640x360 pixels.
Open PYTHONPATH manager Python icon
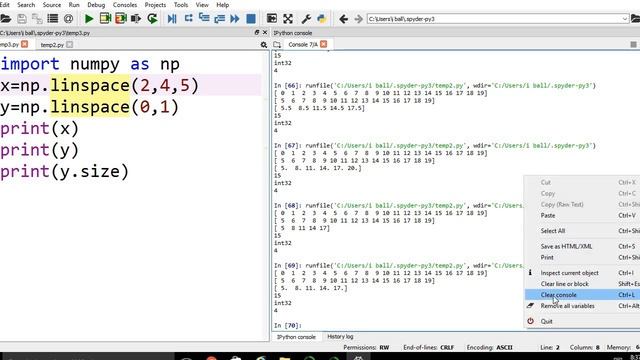[322, 18]
